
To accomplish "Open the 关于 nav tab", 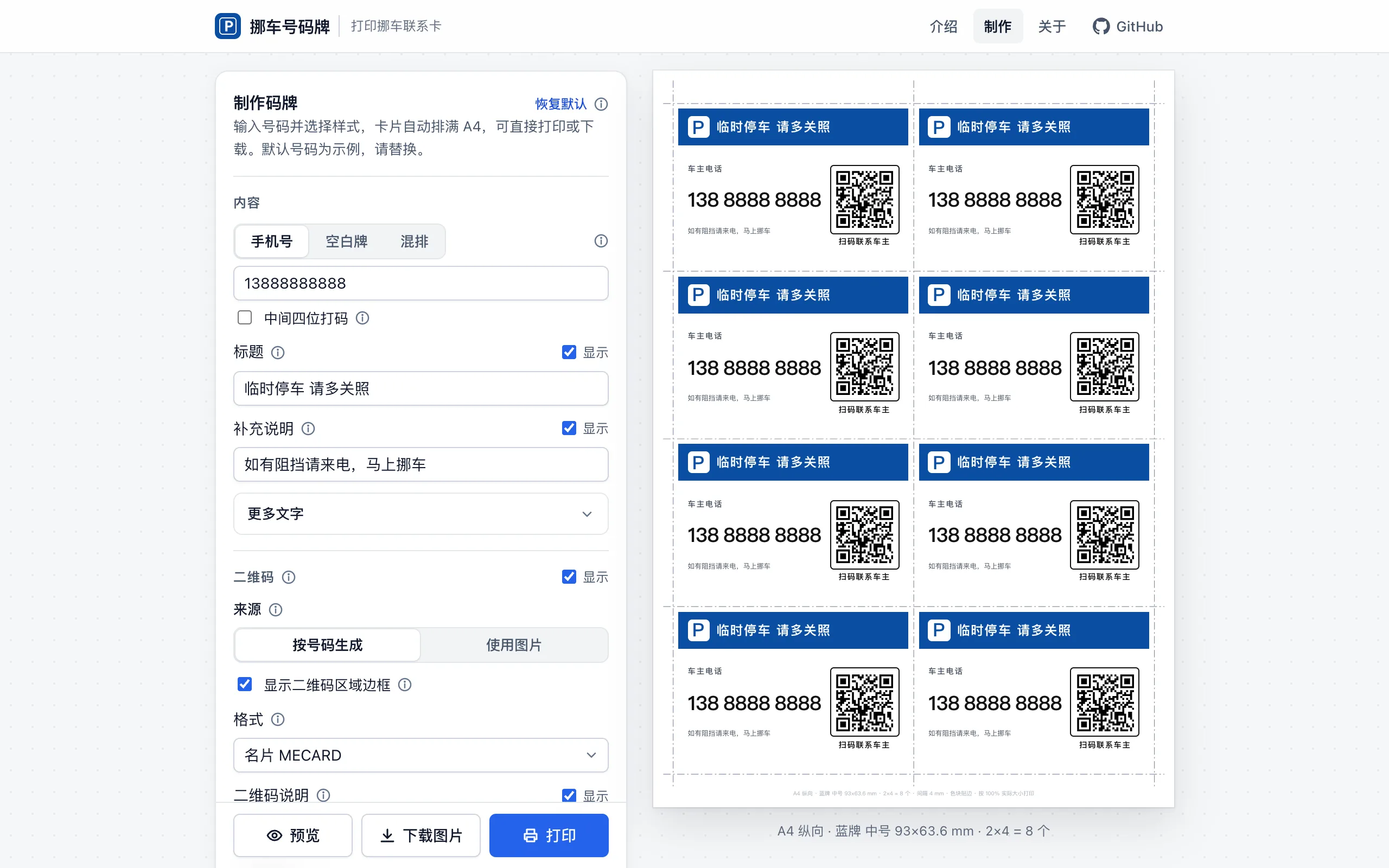I will 1052,27.
